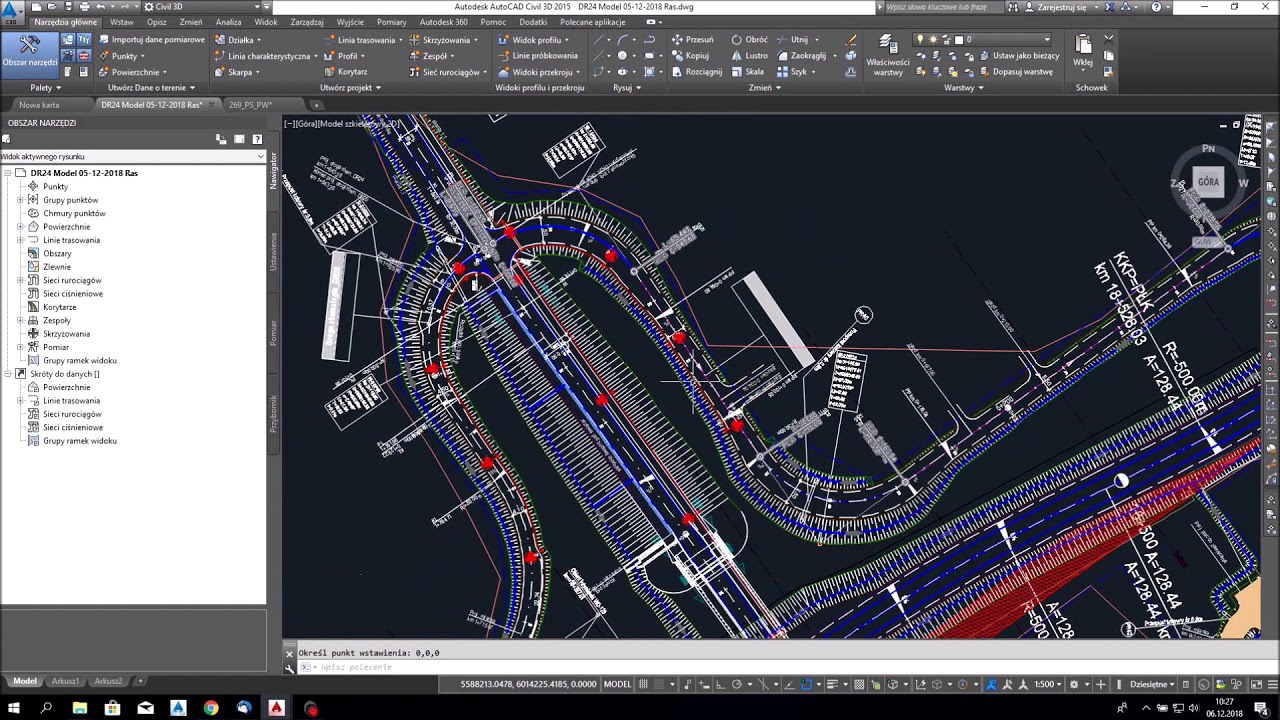Image resolution: width=1280 pixels, height=720 pixels.
Task: Click Ustaw jako bieżący button
Action: [1018, 56]
